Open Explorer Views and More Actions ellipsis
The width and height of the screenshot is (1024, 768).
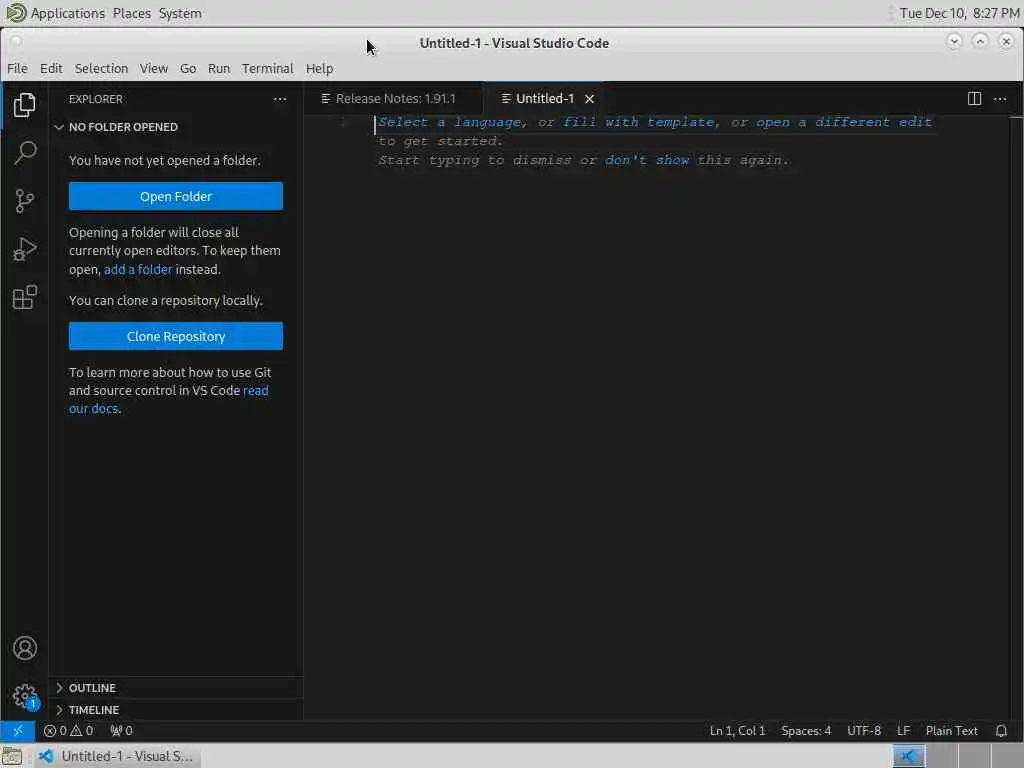click(280, 99)
